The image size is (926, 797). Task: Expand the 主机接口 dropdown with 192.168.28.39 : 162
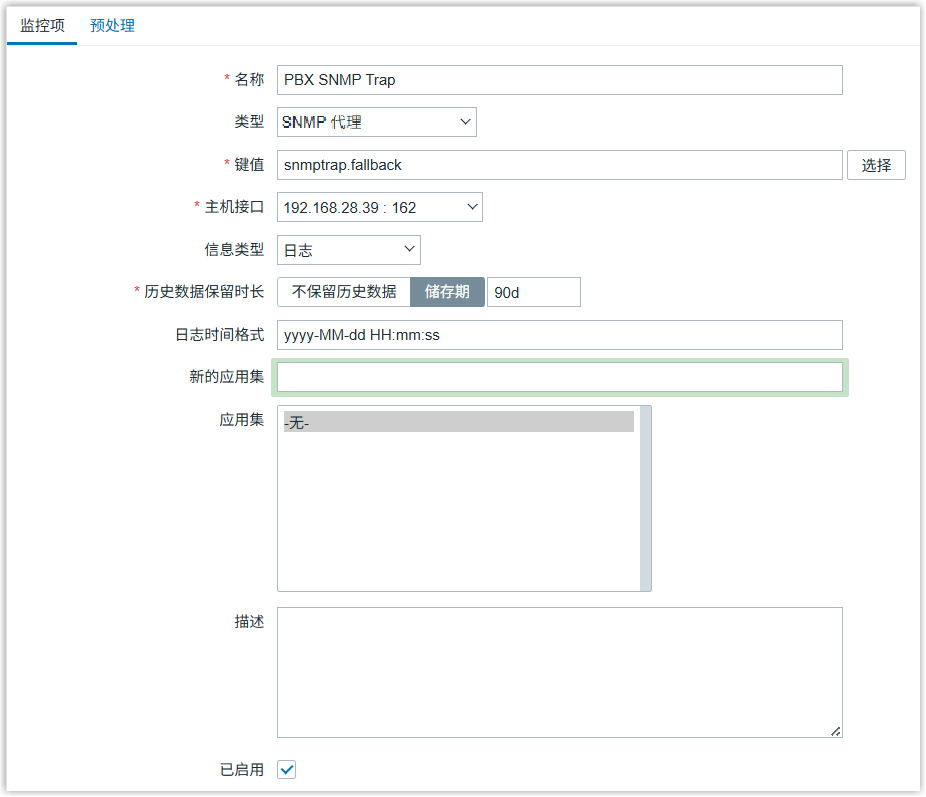pyautogui.click(x=379, y=207)
